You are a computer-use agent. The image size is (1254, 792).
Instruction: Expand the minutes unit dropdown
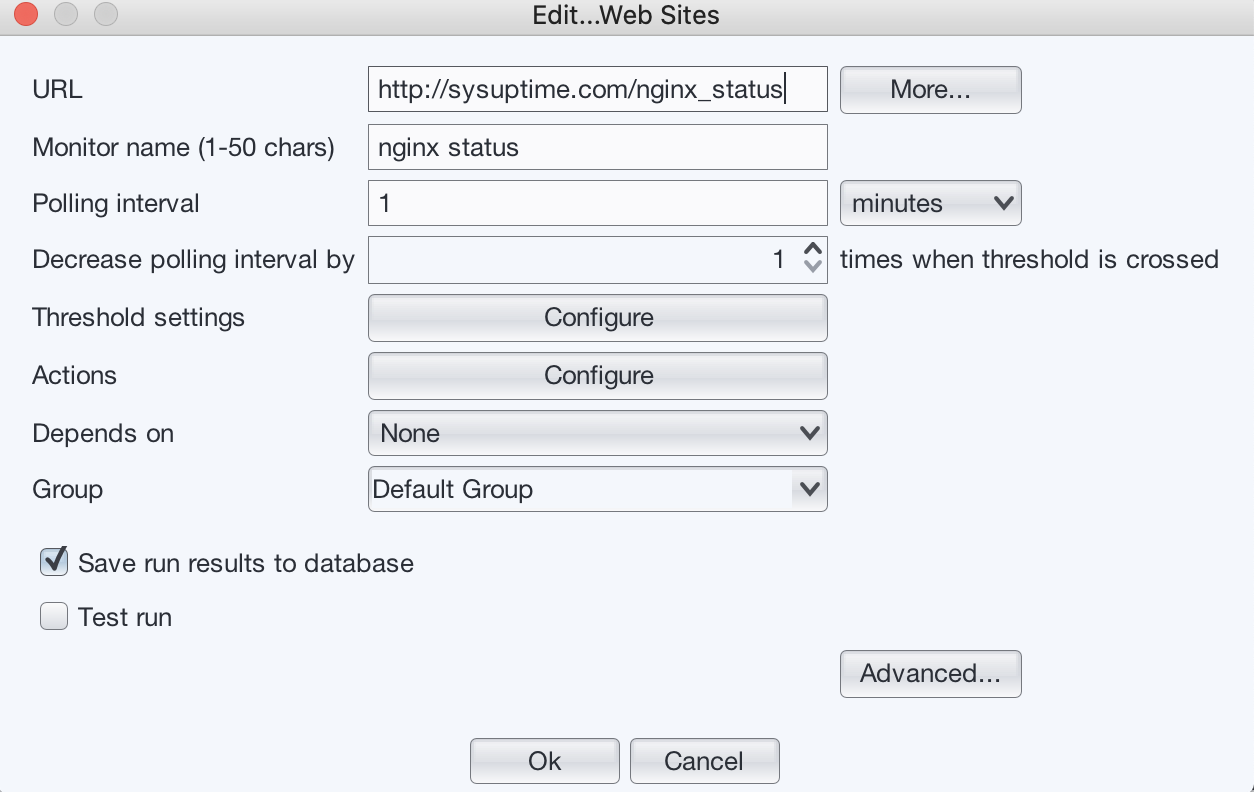[930, 203]
